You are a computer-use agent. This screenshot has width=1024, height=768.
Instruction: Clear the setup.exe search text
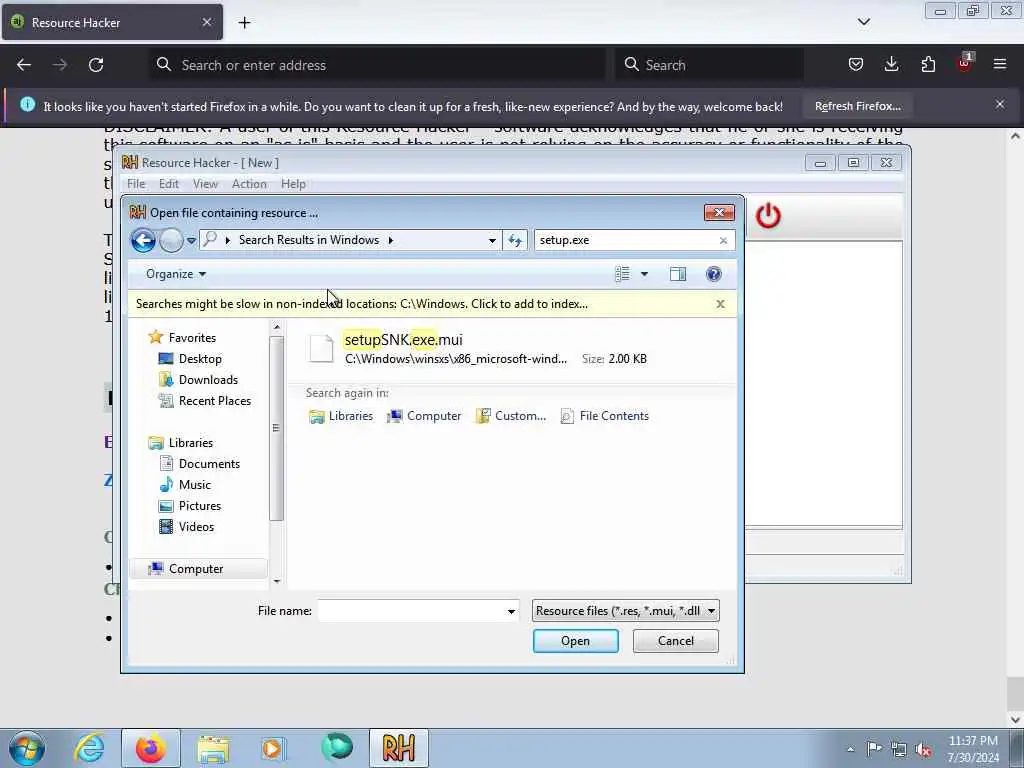[723, 240]
